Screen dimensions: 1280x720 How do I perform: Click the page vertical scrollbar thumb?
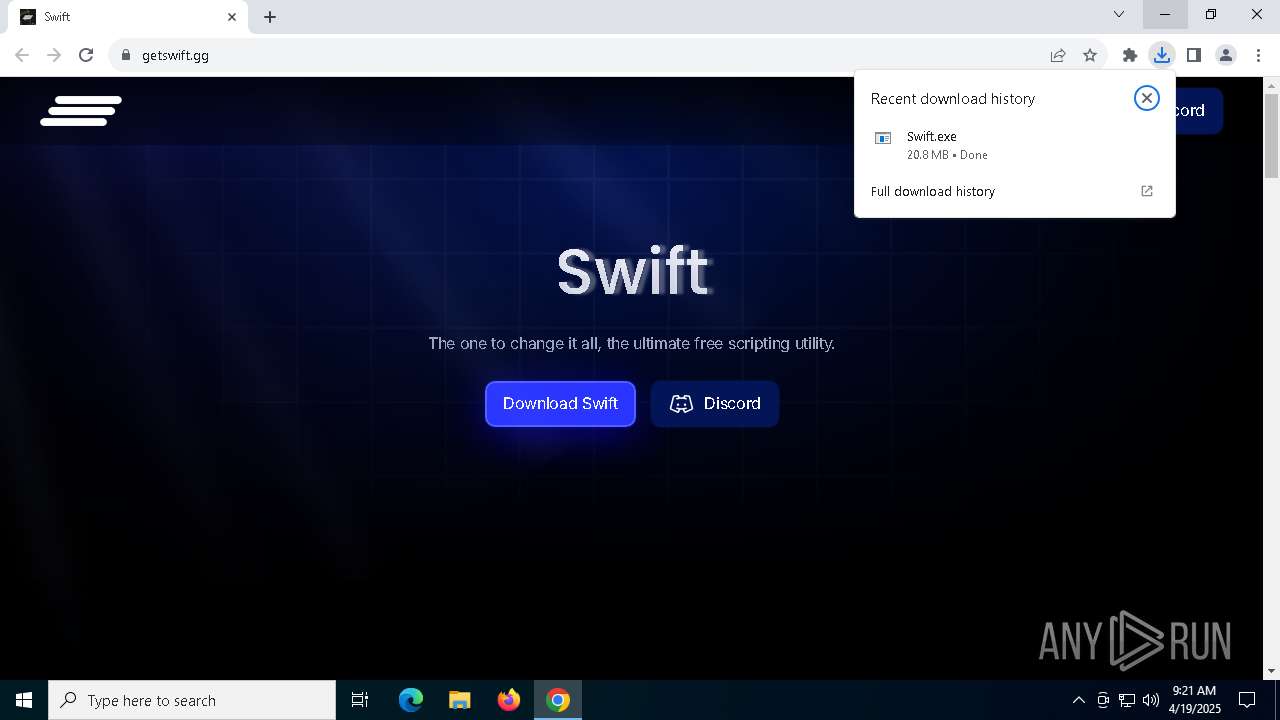[x=1271, y=136]
